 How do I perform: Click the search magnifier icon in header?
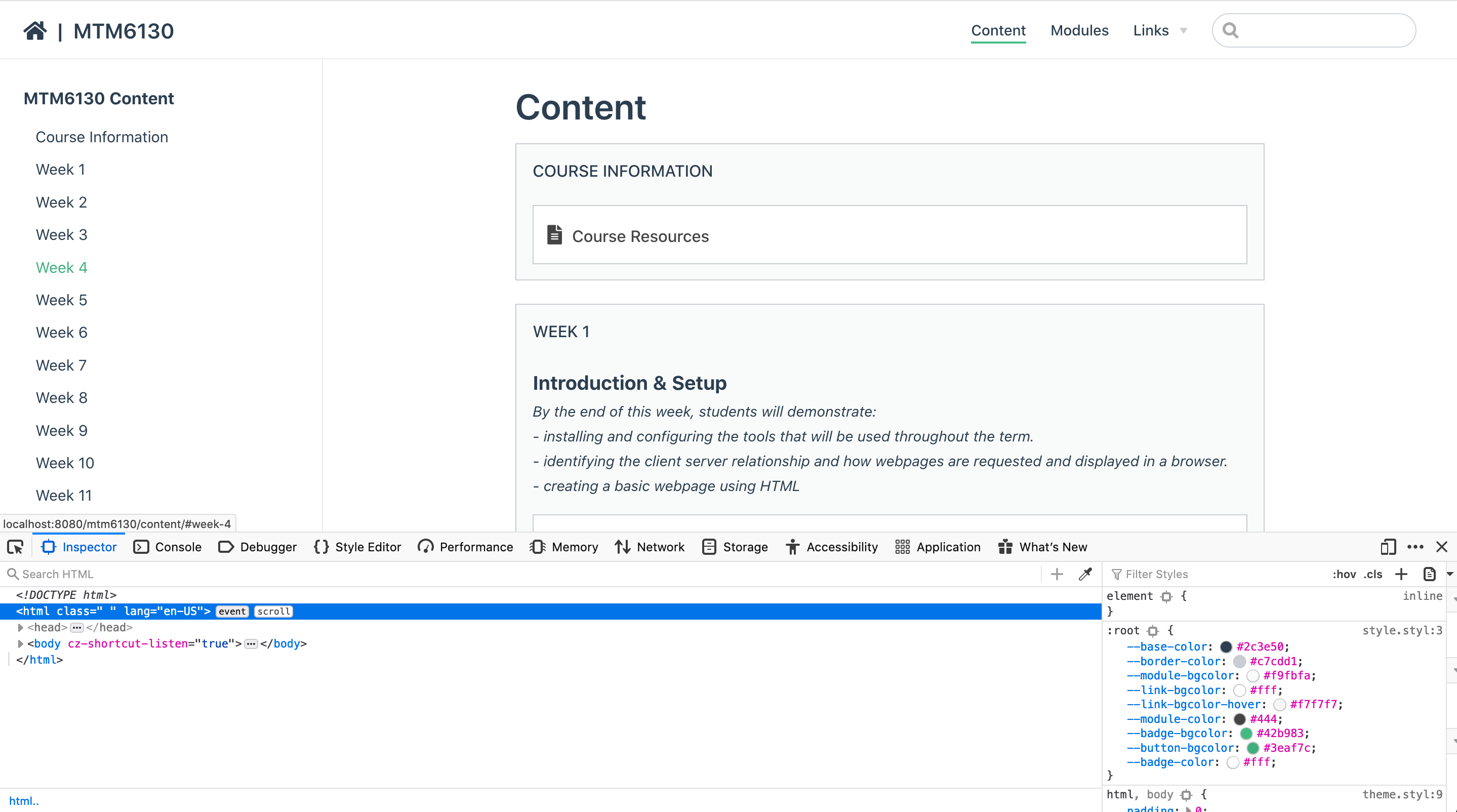tap(1230, 30)
